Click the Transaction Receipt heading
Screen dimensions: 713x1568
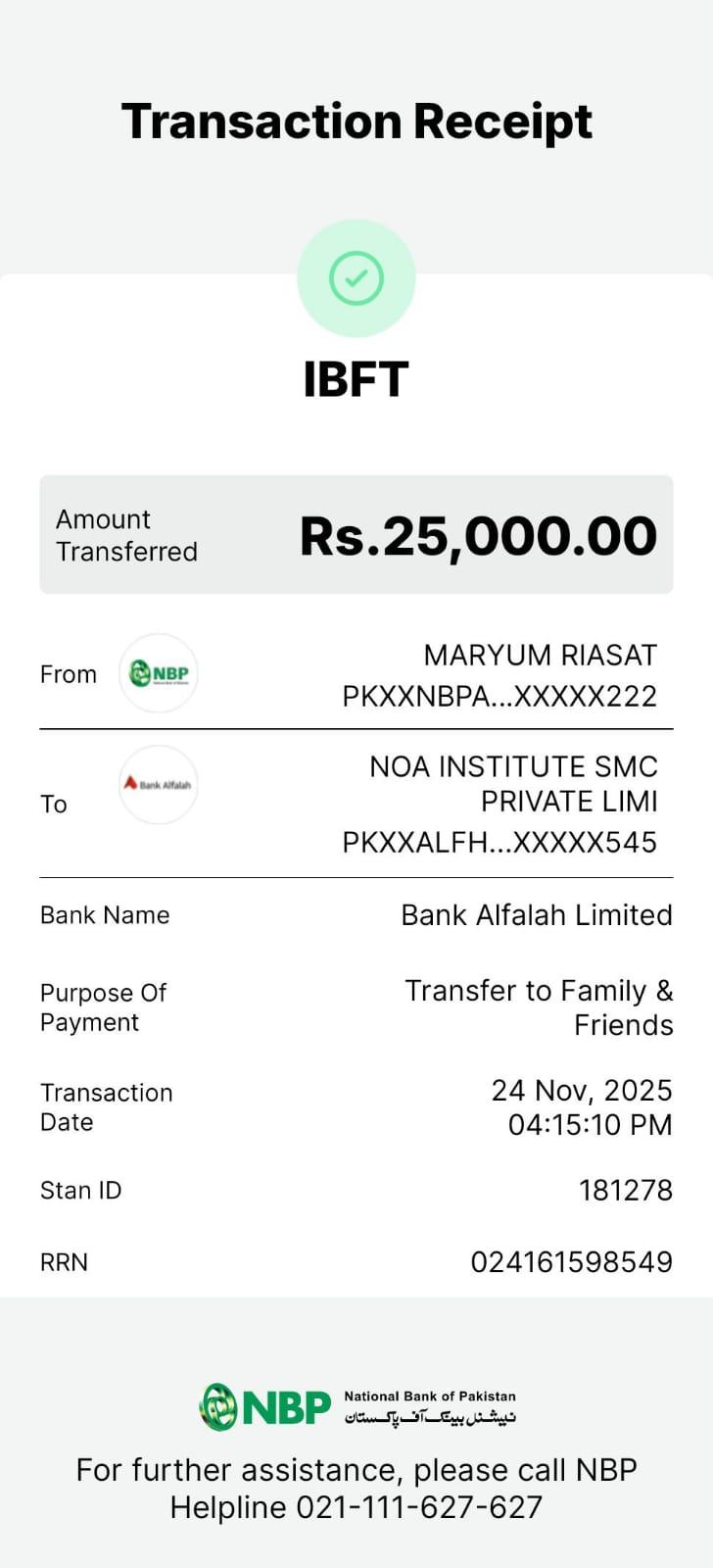tap(356, 122)
